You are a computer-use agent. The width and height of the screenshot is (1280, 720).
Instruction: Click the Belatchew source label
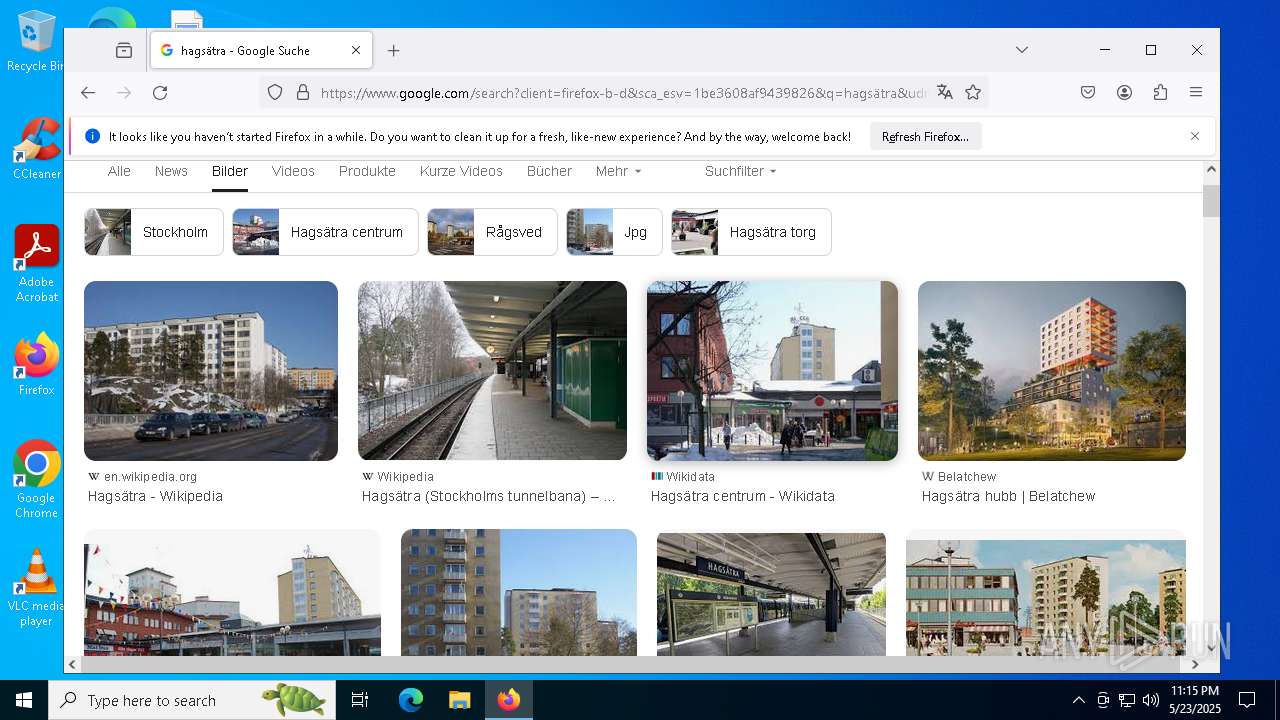[x=967, y=477]
